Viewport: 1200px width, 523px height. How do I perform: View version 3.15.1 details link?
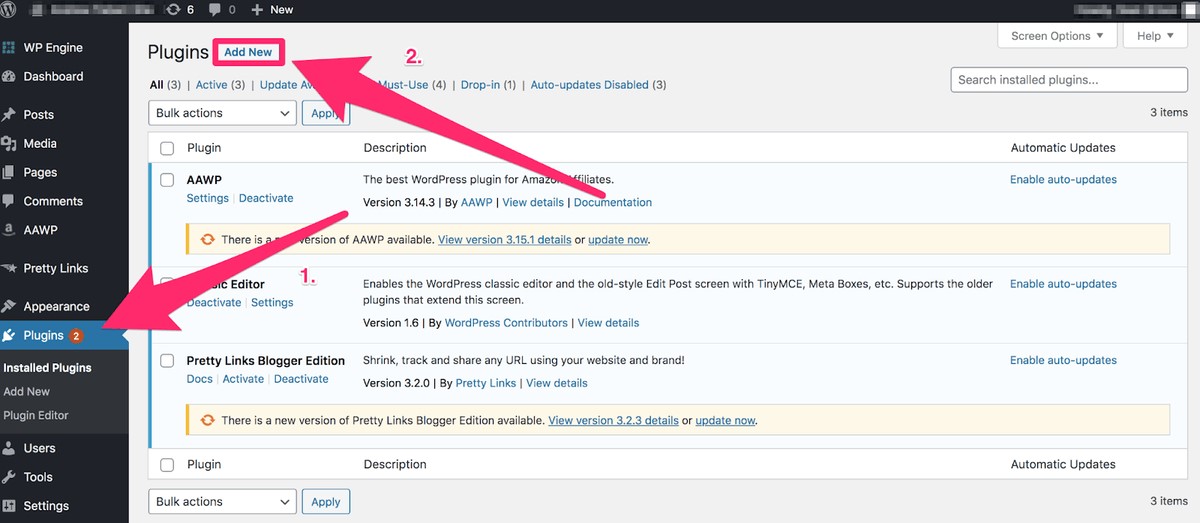pos(505,240)
